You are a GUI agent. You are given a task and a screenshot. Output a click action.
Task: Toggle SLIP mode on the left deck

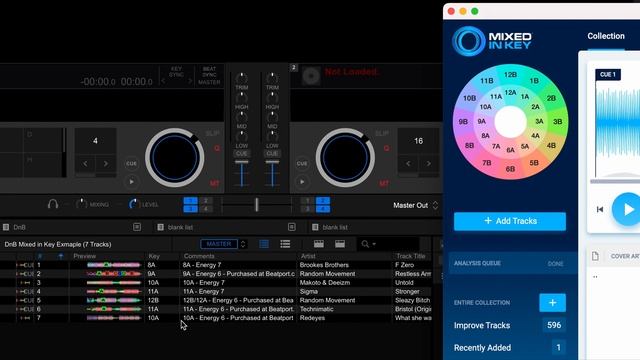coord(213,134)
